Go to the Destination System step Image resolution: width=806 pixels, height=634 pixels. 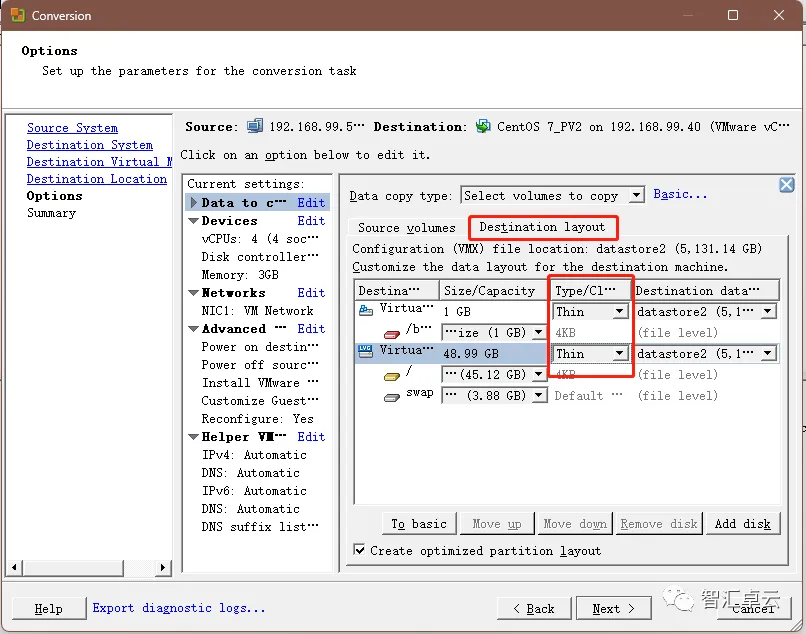[x=90, y=145]
